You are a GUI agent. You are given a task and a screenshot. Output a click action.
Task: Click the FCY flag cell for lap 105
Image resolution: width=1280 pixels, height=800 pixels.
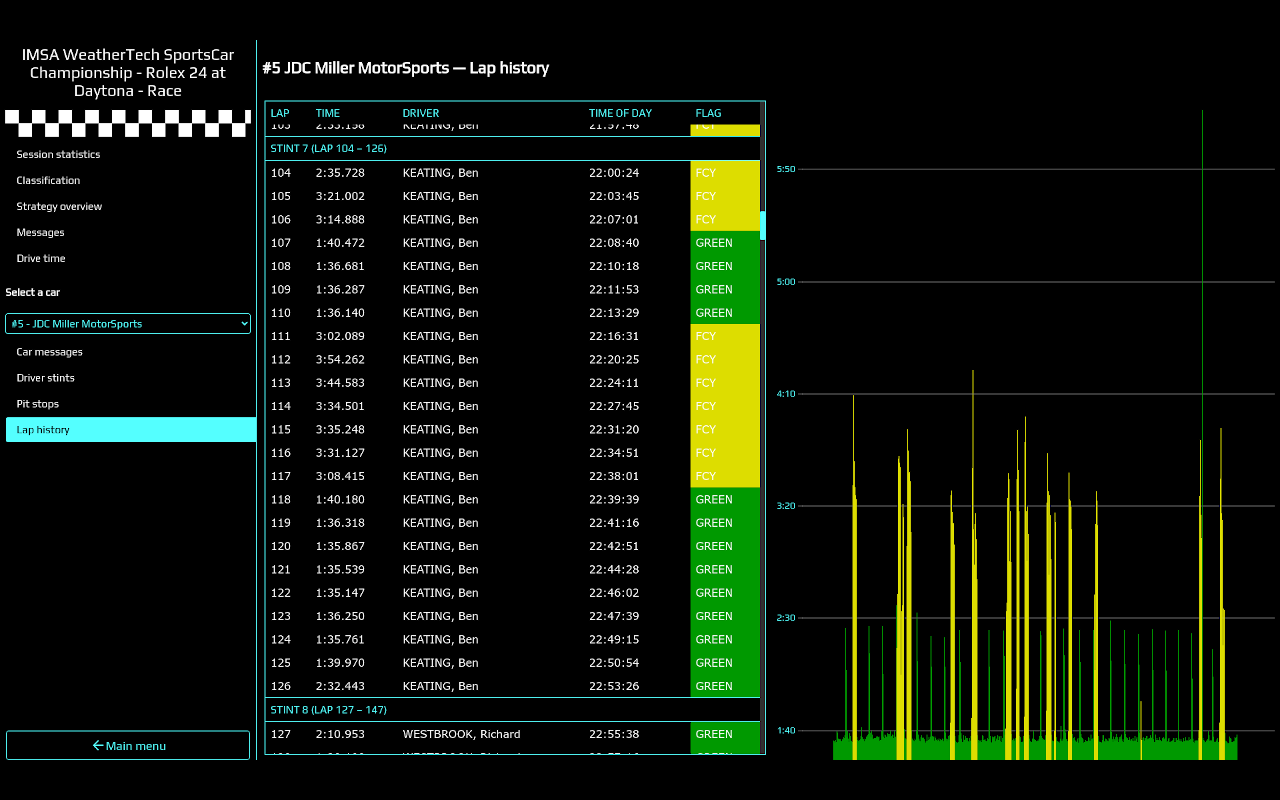[725, 196]
